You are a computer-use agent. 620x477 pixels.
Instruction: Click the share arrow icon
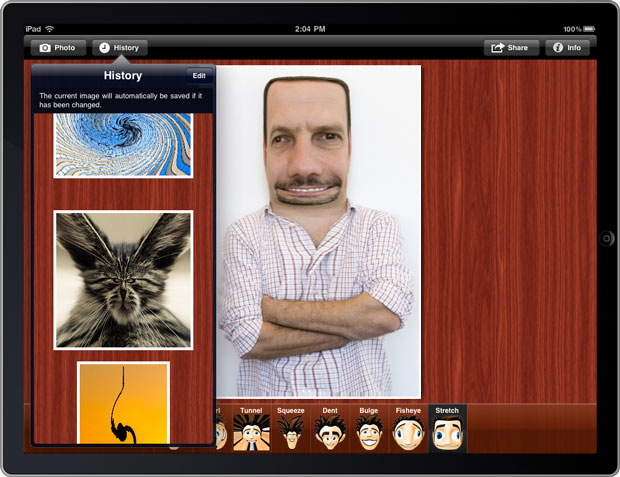tap(497, 48)
